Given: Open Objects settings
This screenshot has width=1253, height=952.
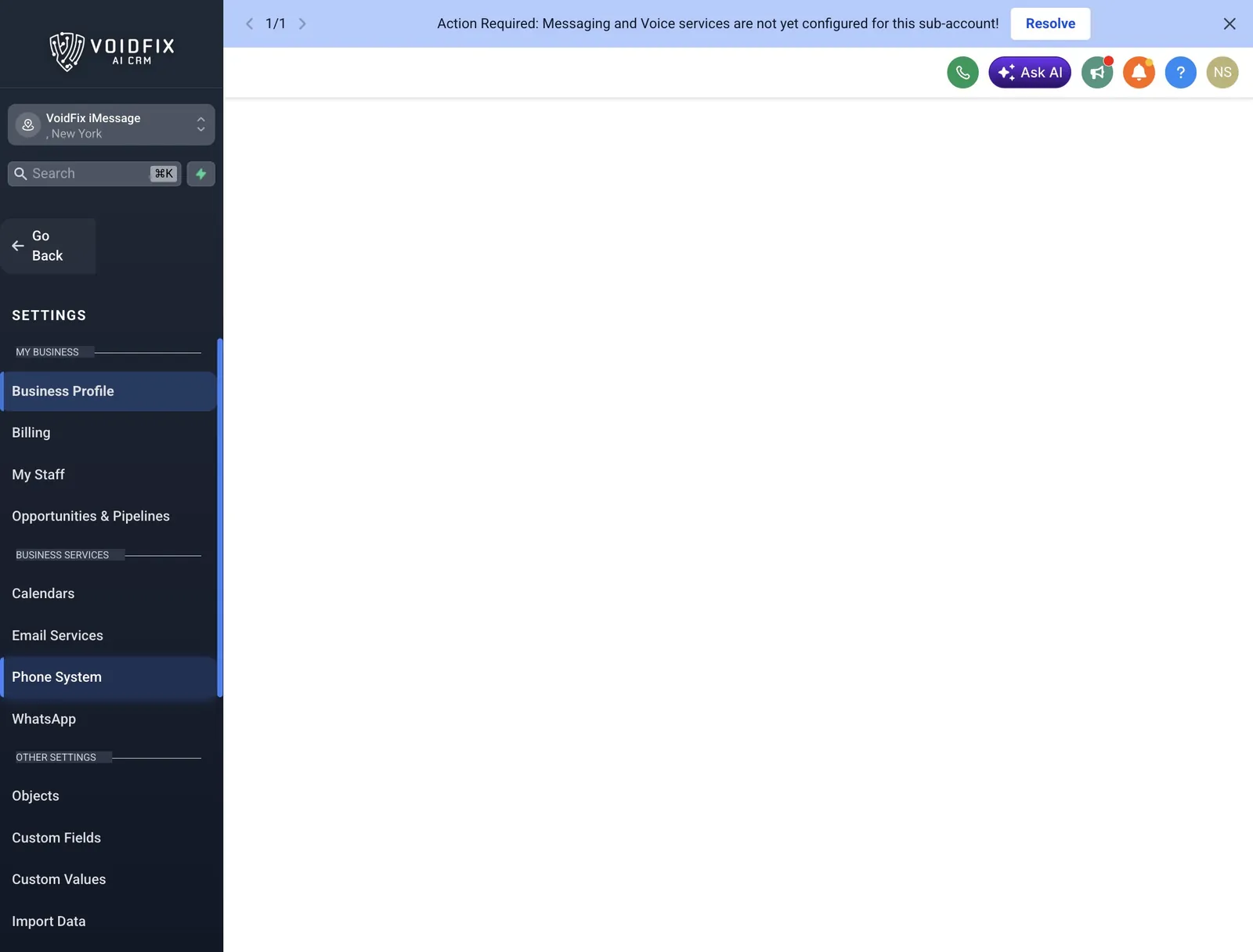Looking at the screenshot, I should pyautogui.click(x=109, y=795).
